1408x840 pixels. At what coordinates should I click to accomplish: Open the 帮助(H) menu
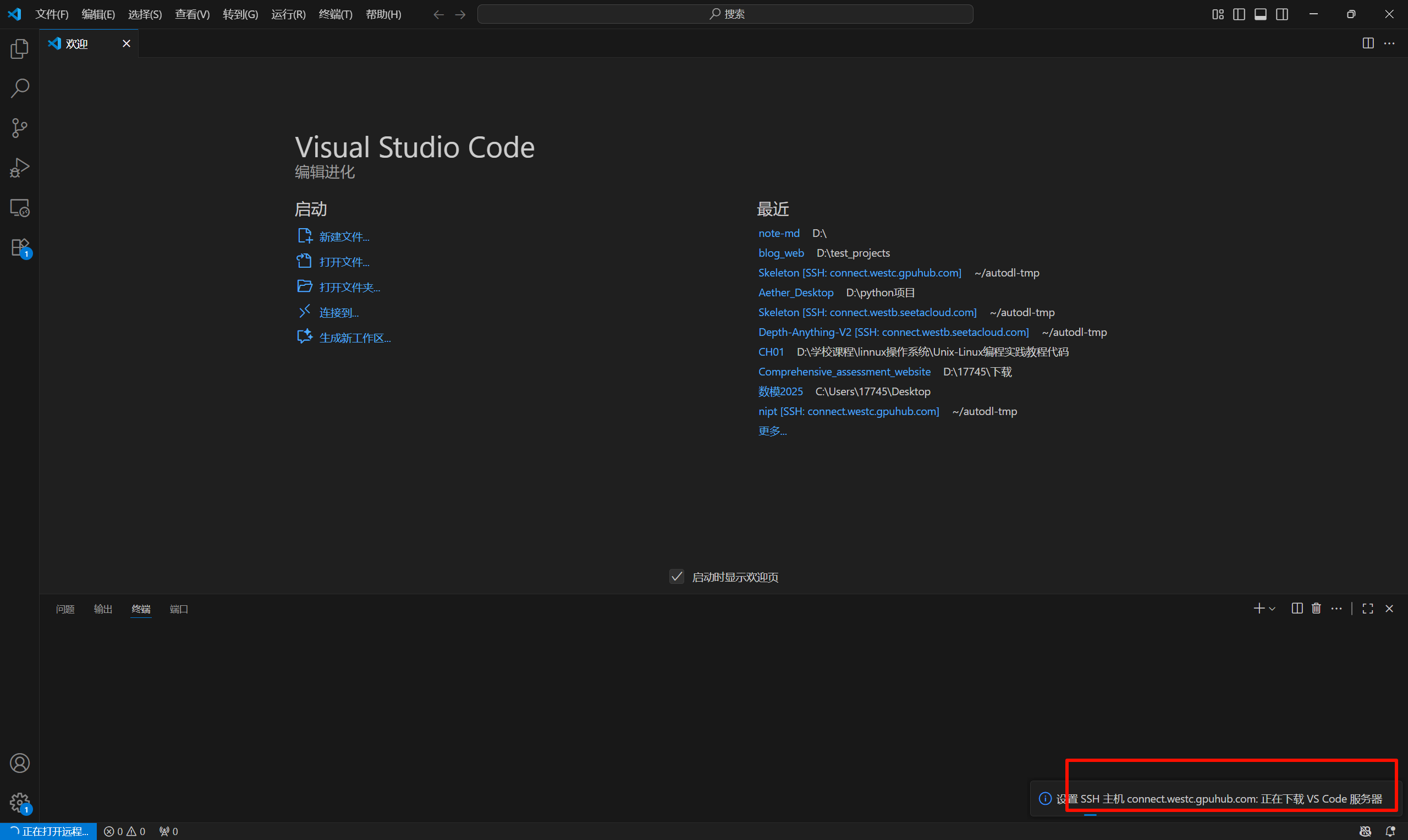pos(384,15)
